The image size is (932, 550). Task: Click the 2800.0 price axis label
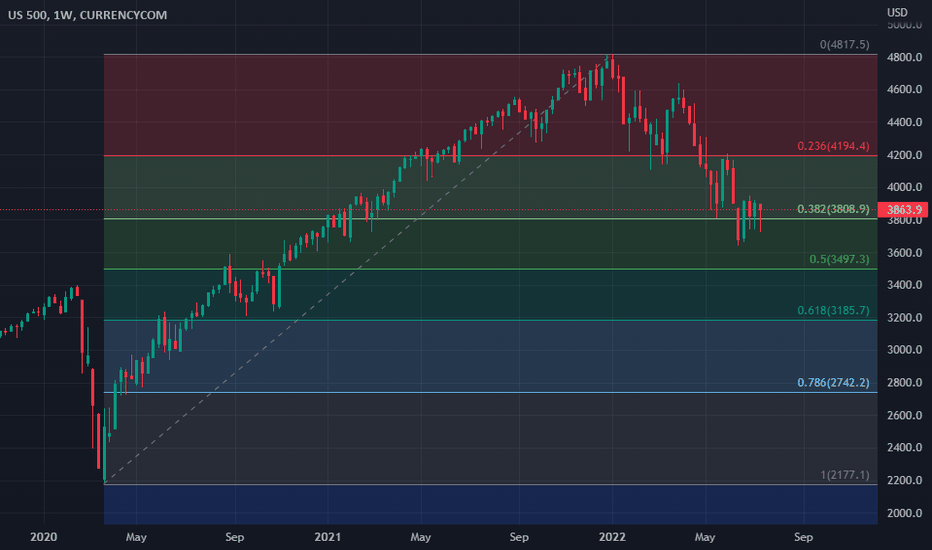coord(904,382)
